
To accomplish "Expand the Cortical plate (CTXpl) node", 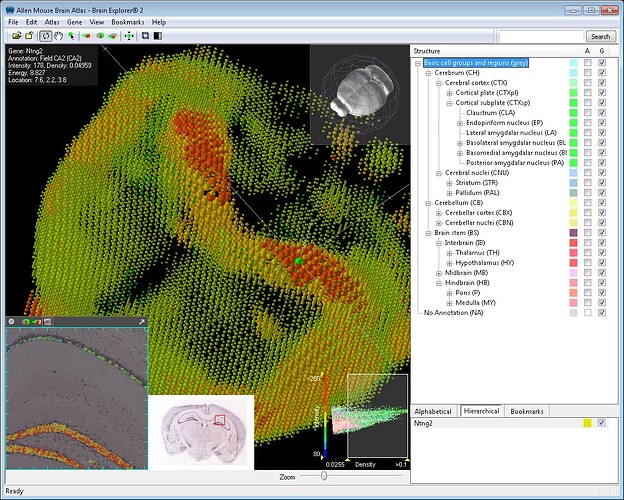I will coord(449,93).
